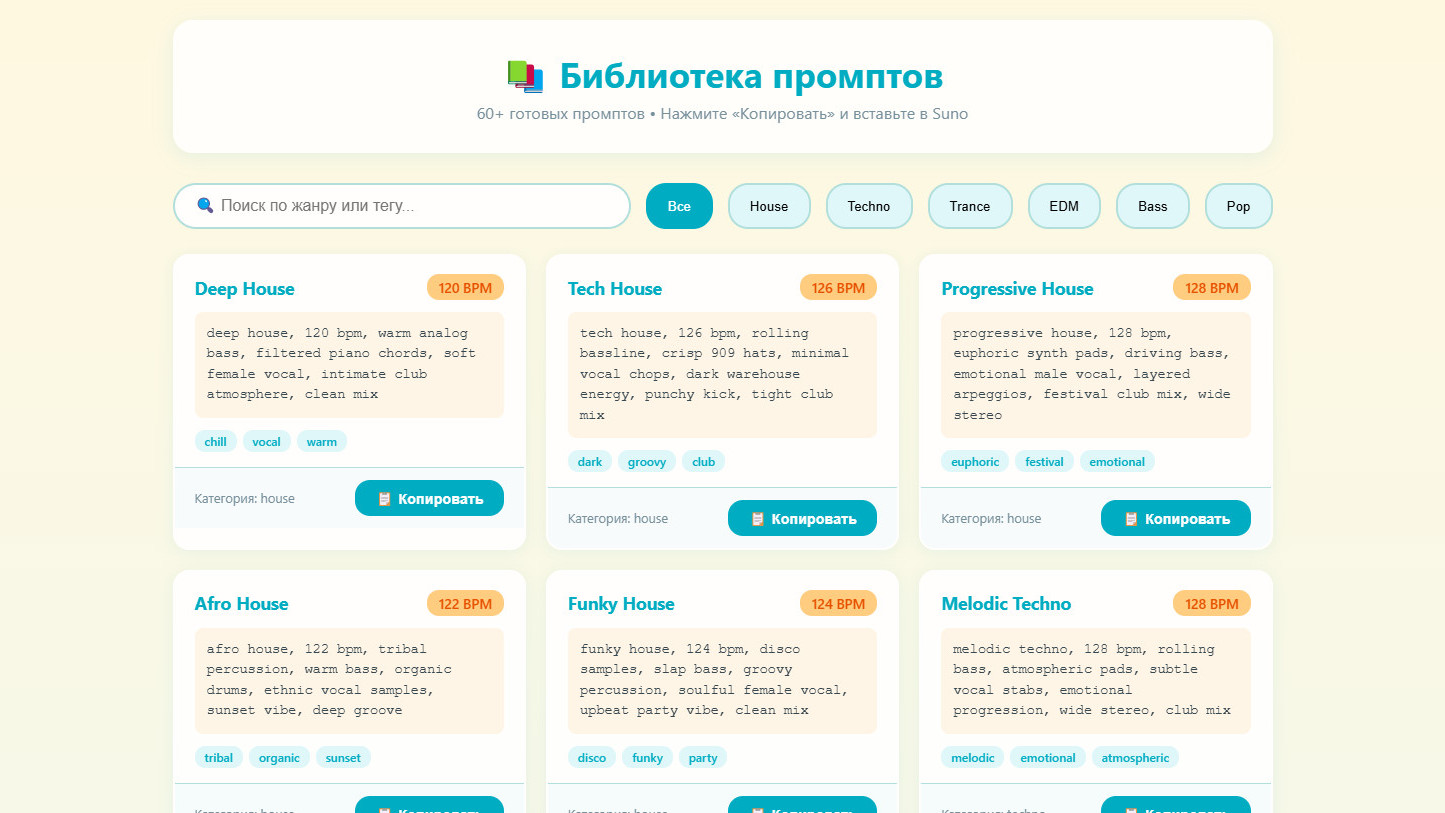Click the Tech House card title

(615, 289)
